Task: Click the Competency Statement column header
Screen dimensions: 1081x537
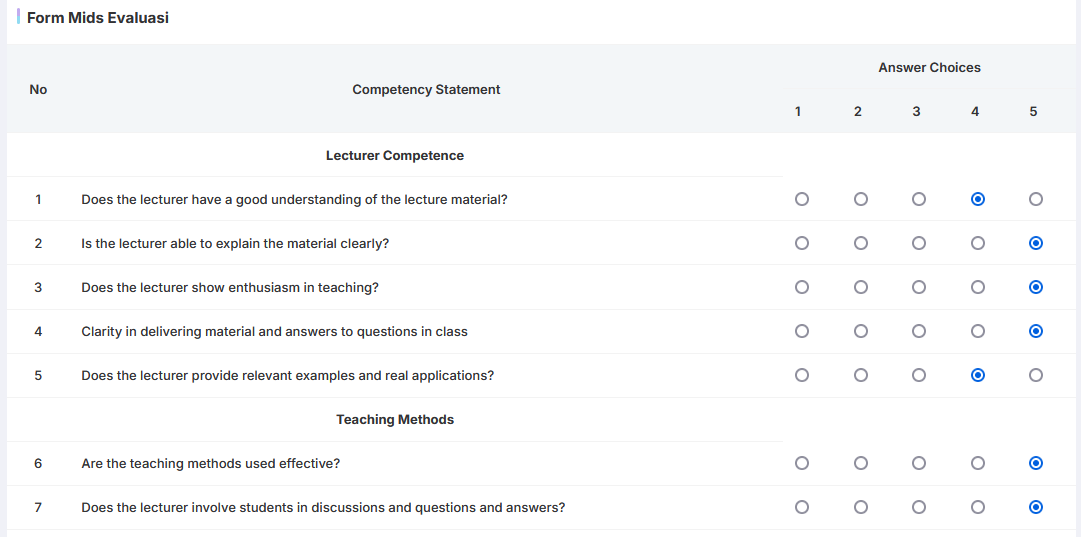Action: click(426, 90)
